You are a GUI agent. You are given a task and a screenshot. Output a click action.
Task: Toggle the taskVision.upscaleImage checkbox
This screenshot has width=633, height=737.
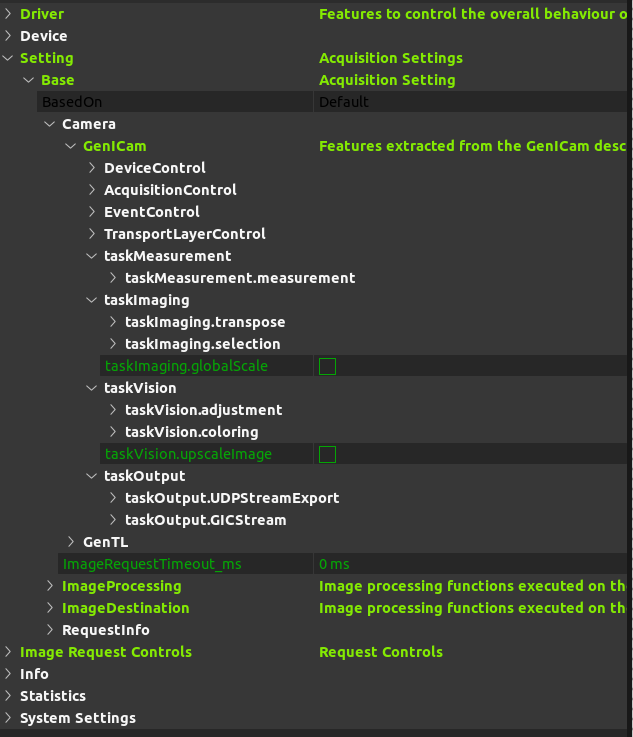pyautogui.click(x=327, y=454)
